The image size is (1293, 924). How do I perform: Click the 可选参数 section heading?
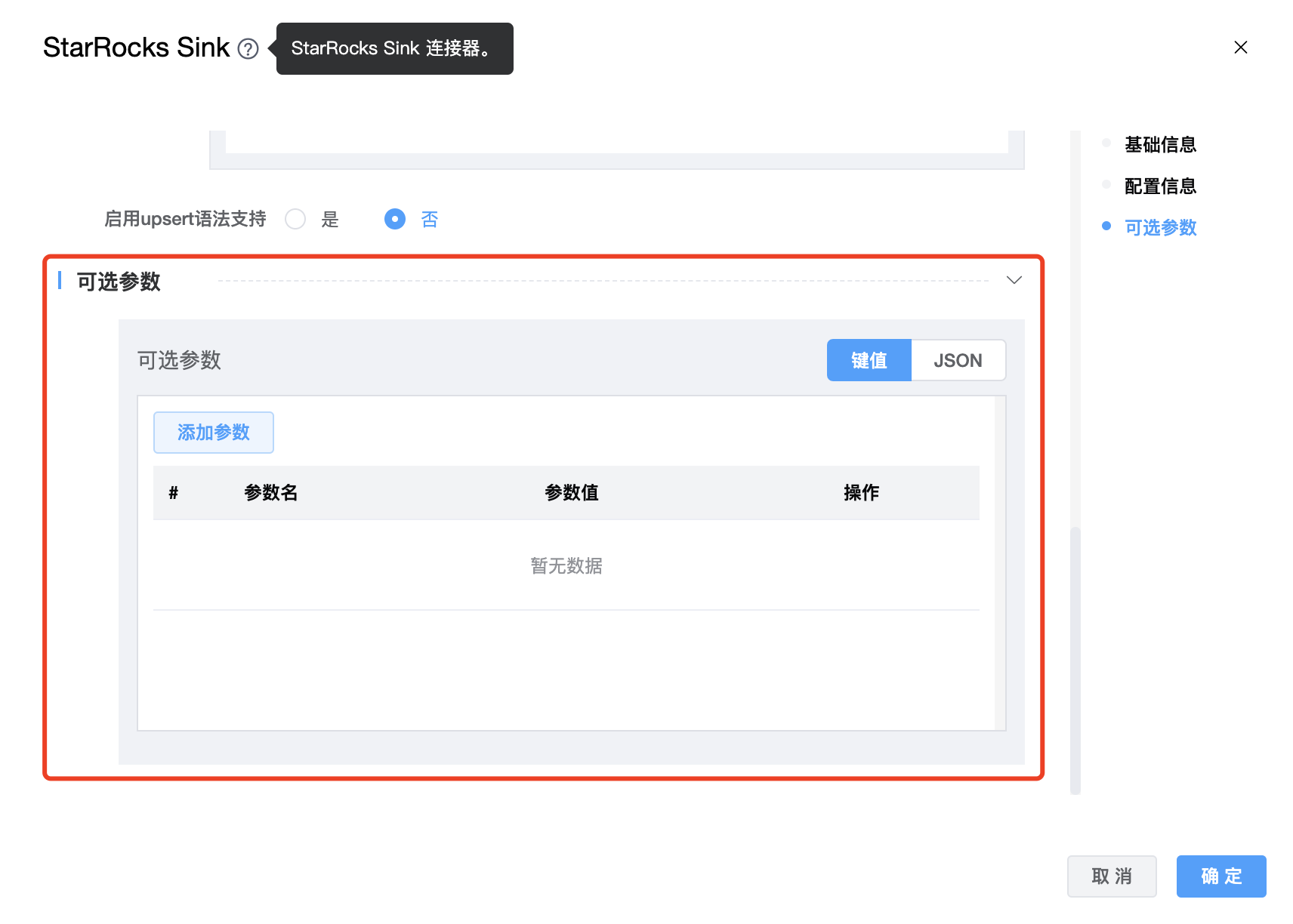point(119,282)
